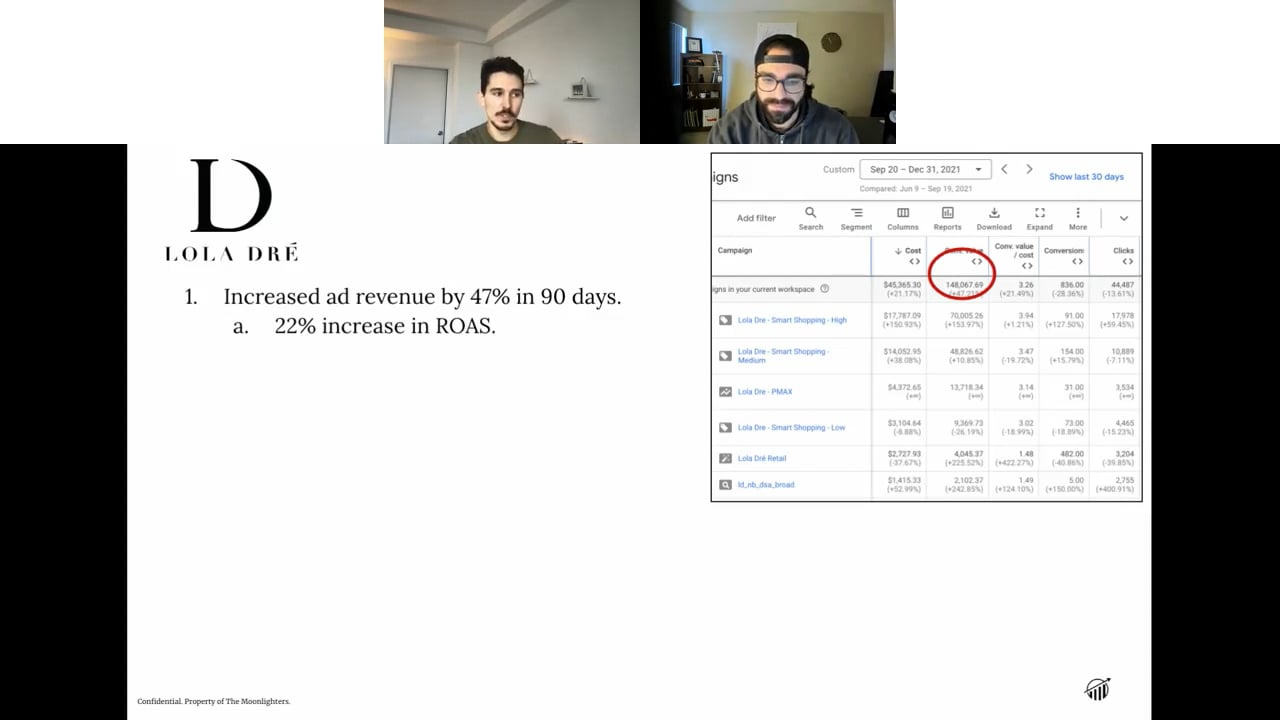The height and width of the screenshot is (720, 1280).
Task: Open the date range dropdown Sep 20 – Dec 31, 2021
Action: click(x=926, y=170)
